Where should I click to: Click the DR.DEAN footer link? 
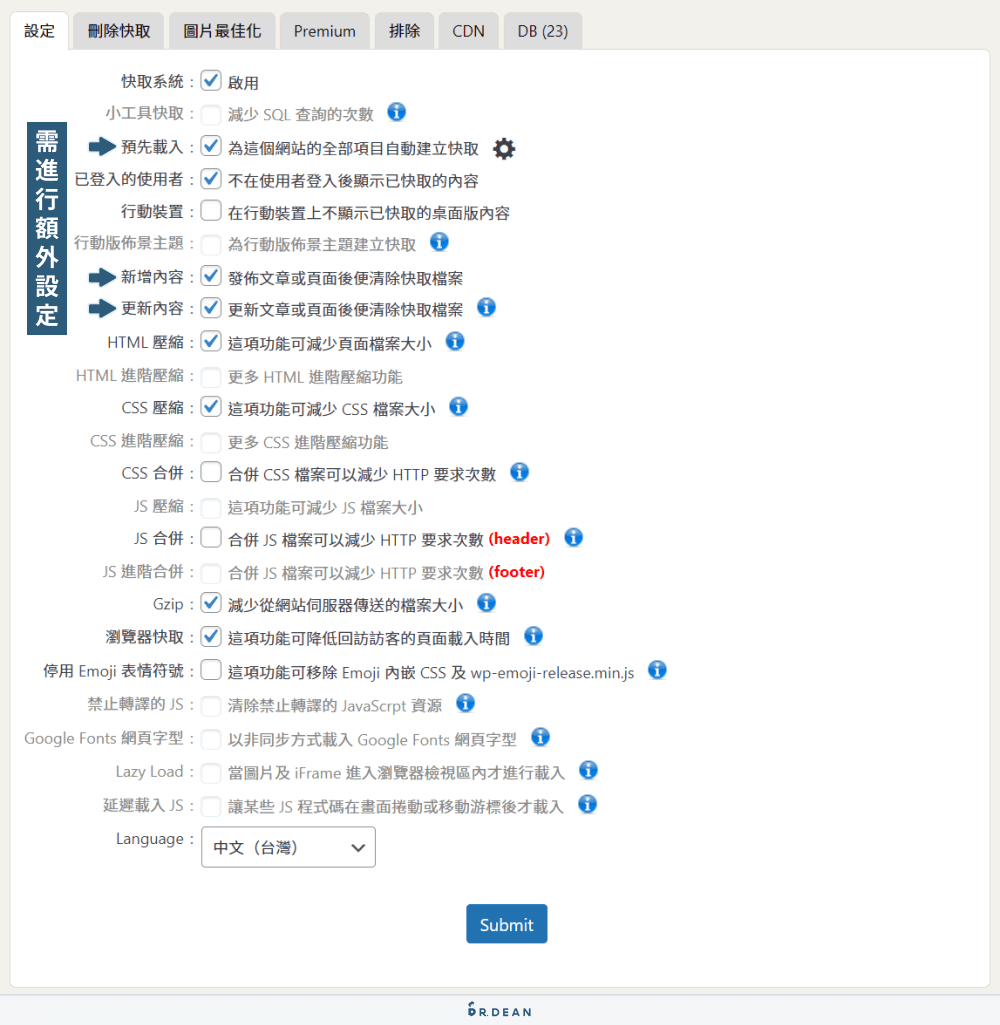click(x=499, y=1010)
